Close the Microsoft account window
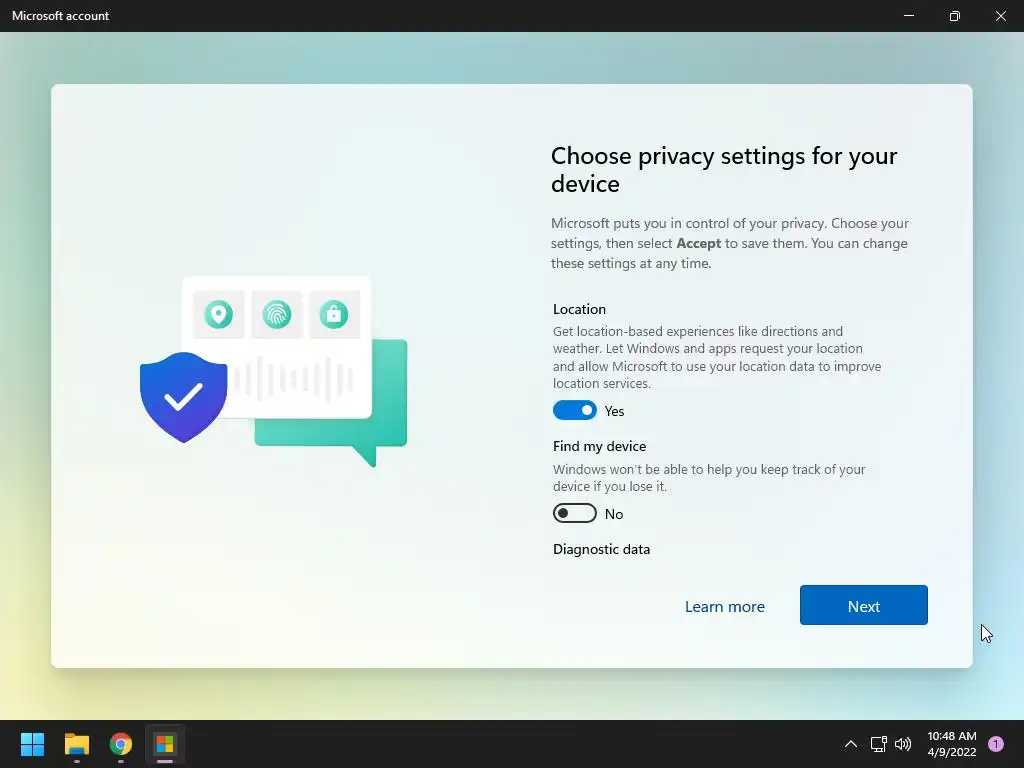This screenshot has width=1024, height=768. coord(1000,16)
